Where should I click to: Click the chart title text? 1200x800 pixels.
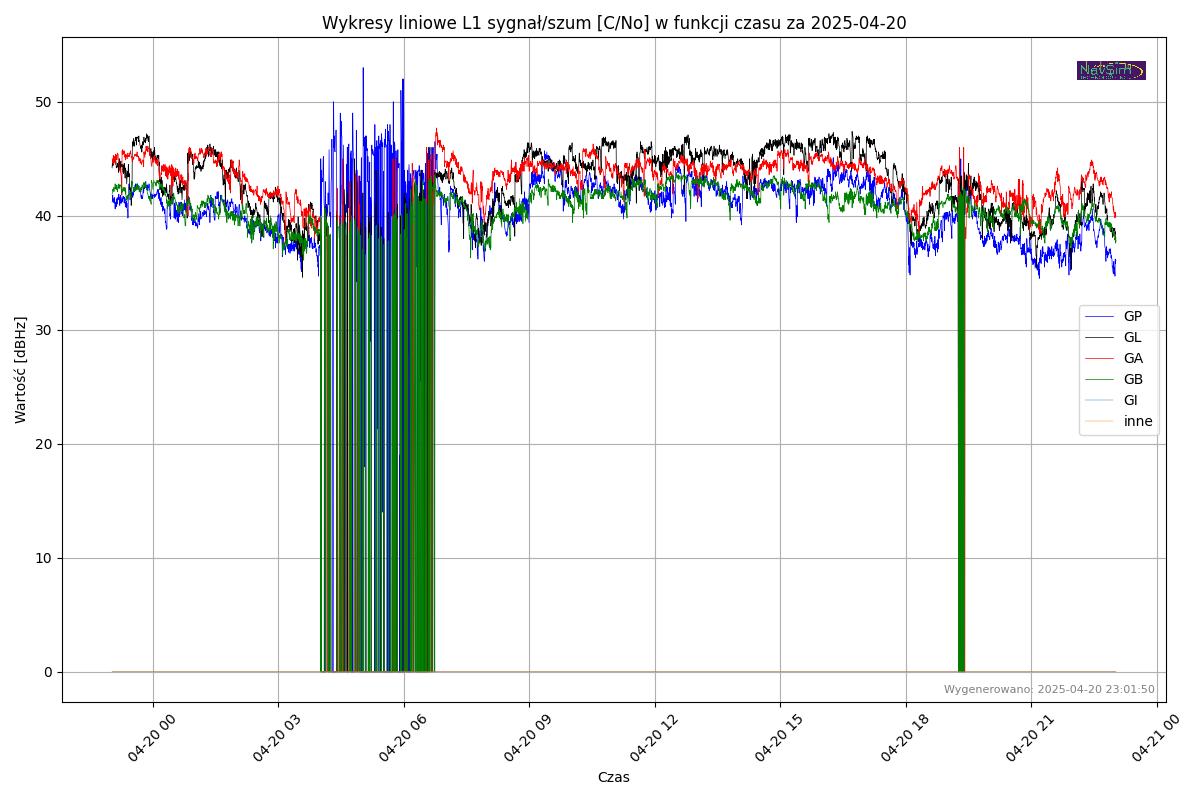click(x=614, y=23)
